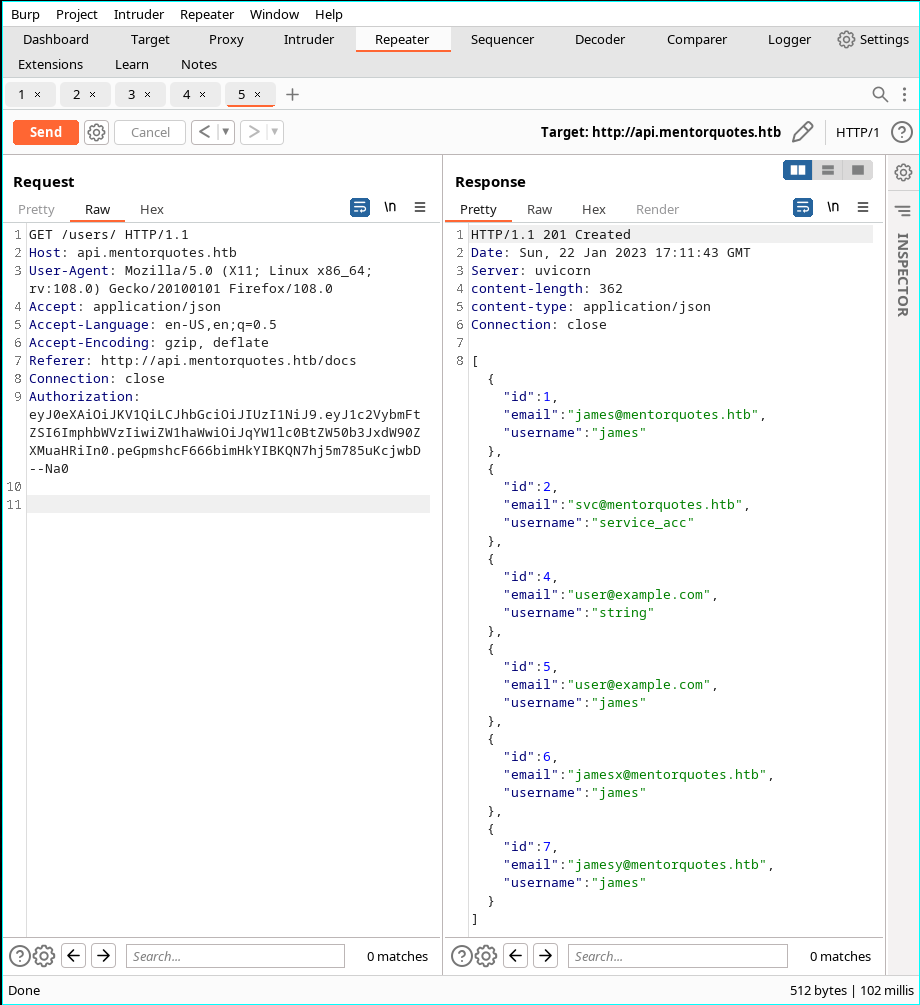Open Request search help icon
920x1005 pixels.
click(x=19, y=956)
